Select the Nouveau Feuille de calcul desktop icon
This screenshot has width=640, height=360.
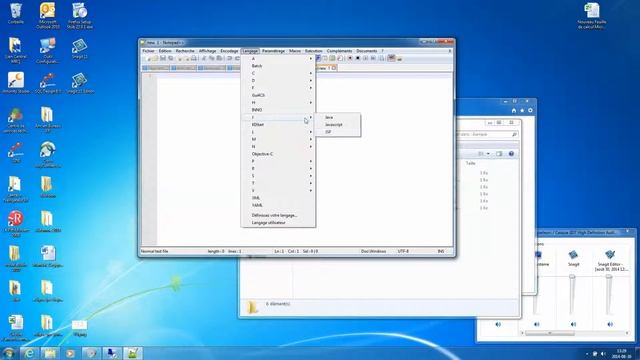pyautogui.click(x=592, y=16)
